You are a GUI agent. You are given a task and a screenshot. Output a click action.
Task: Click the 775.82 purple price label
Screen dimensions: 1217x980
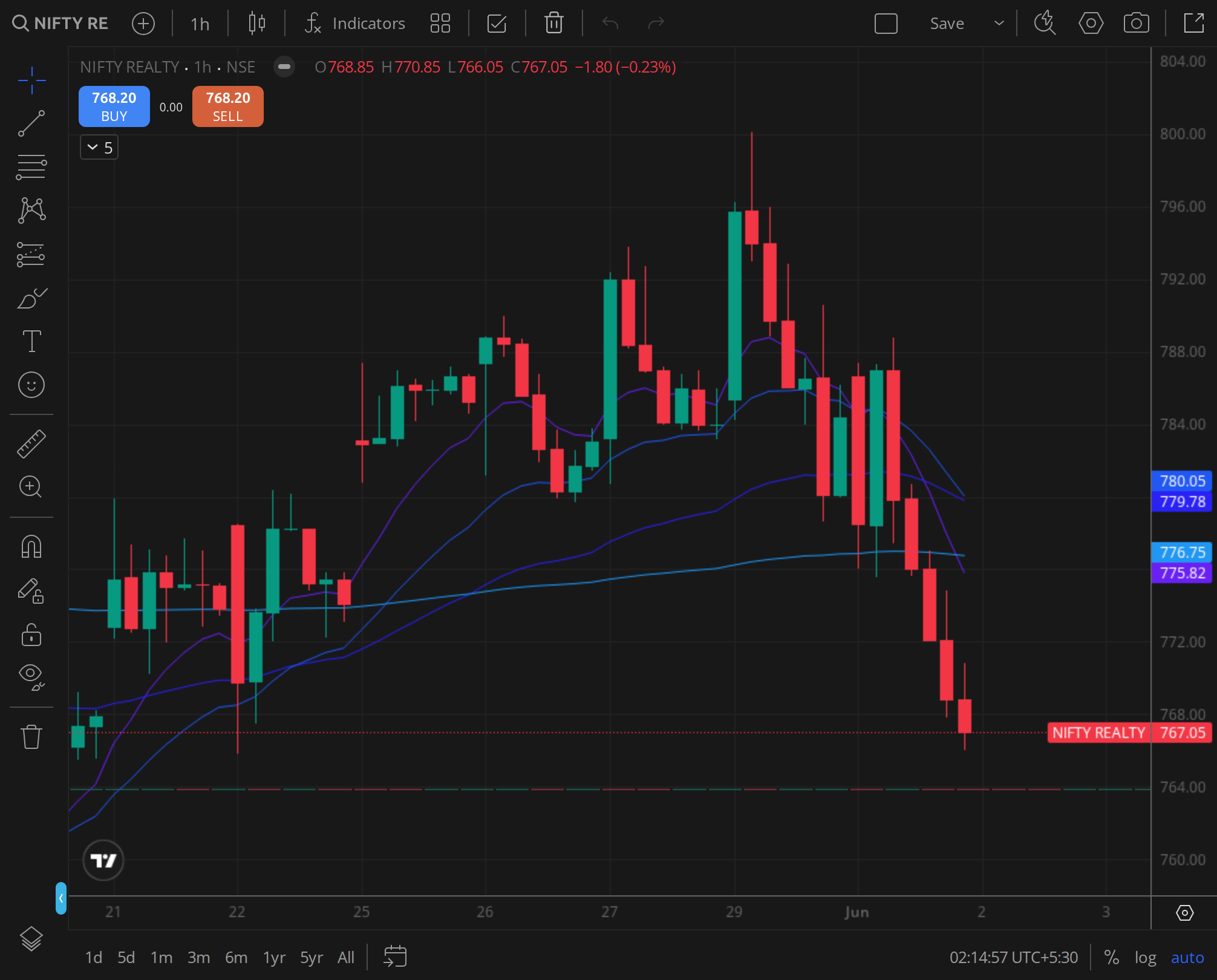pos(1182,573)
